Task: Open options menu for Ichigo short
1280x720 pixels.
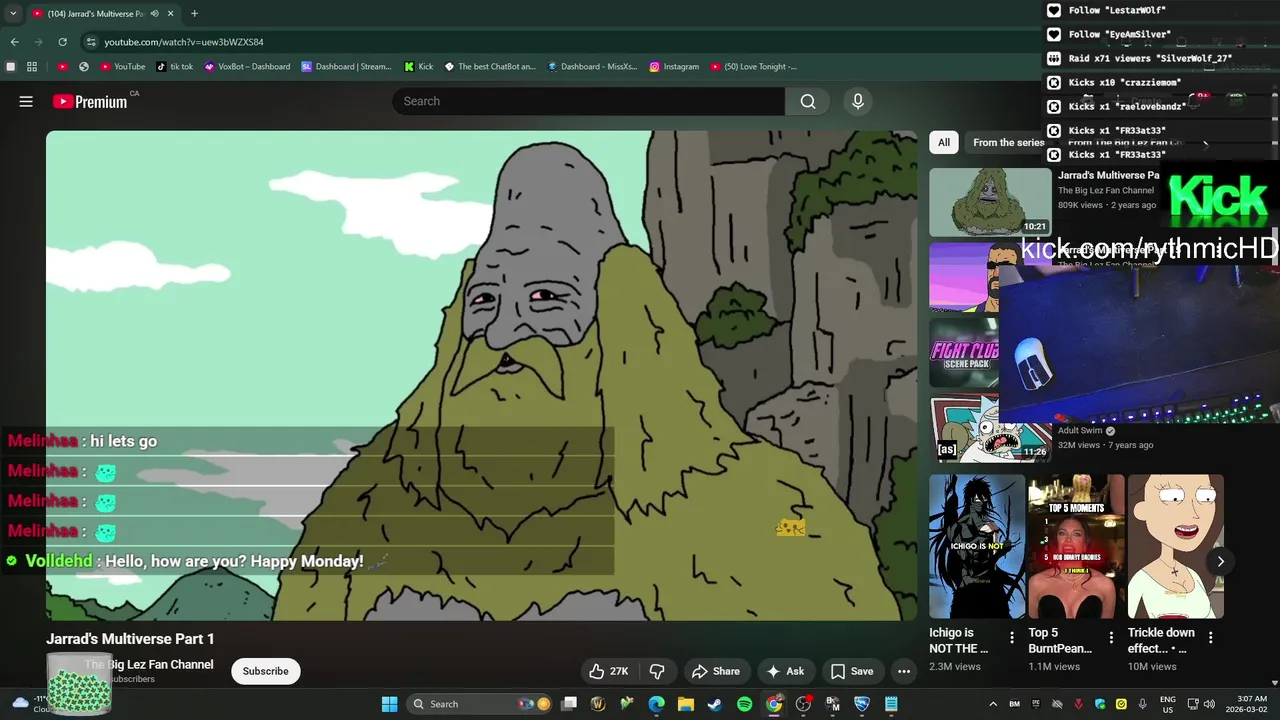Action: coord(1012,637)
